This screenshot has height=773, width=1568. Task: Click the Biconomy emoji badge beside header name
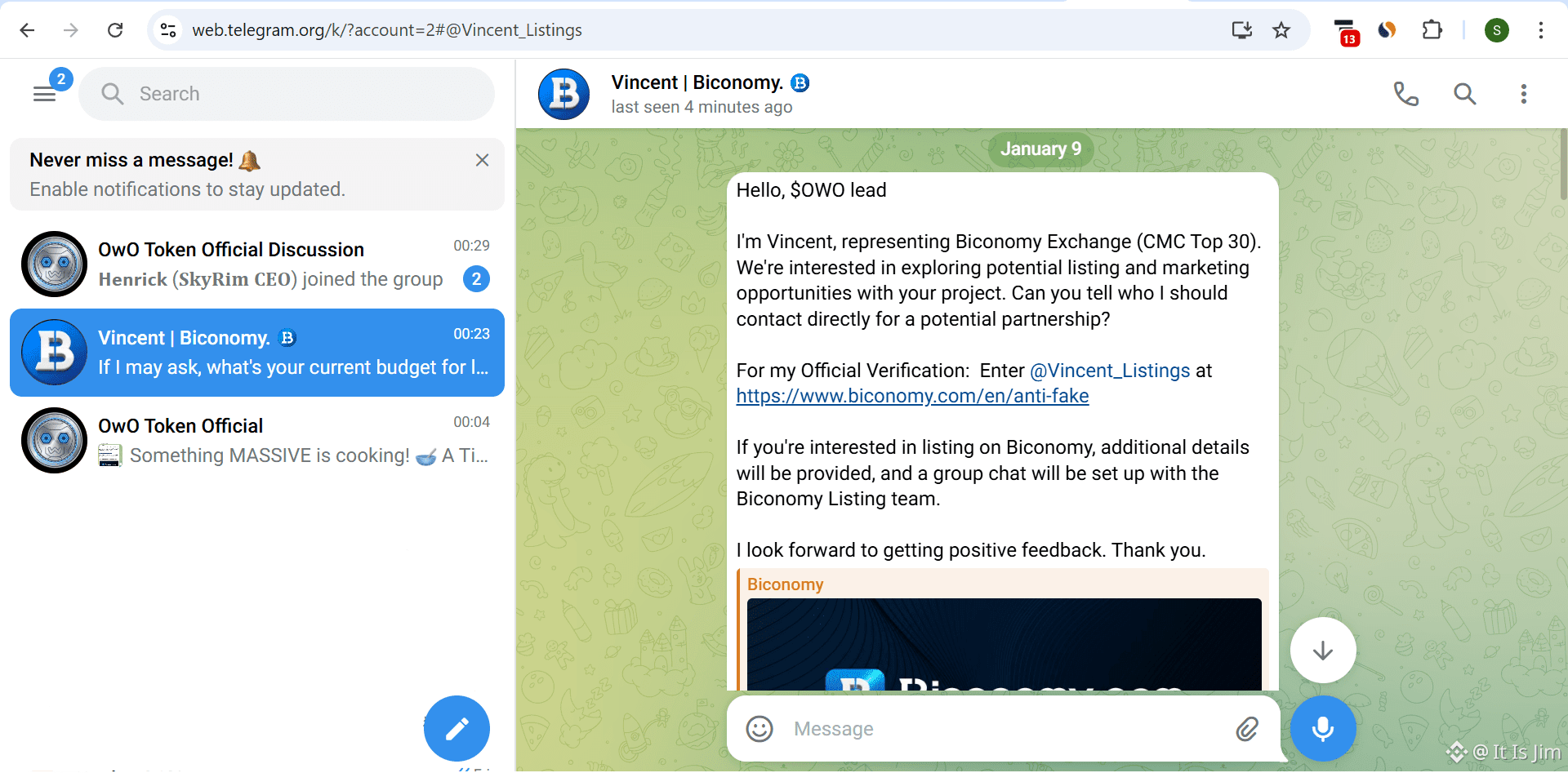coord(800,82)
